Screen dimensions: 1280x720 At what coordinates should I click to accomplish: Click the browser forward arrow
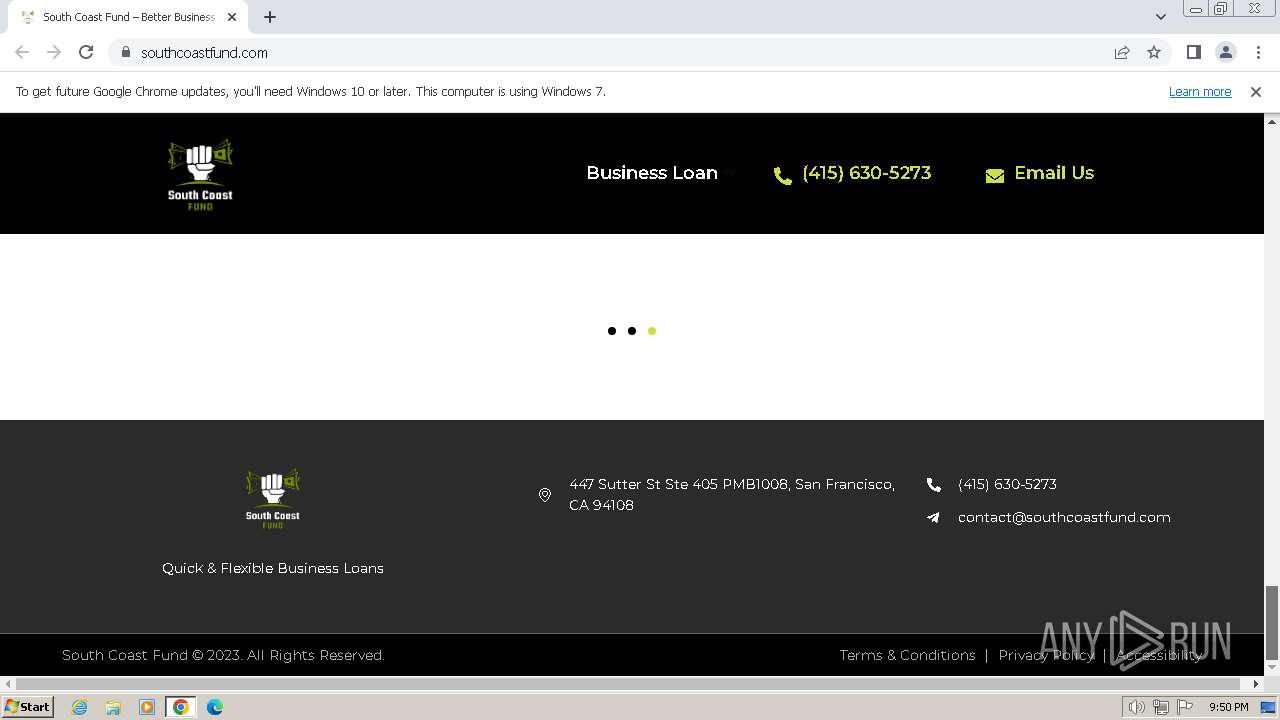coord(54,52)
